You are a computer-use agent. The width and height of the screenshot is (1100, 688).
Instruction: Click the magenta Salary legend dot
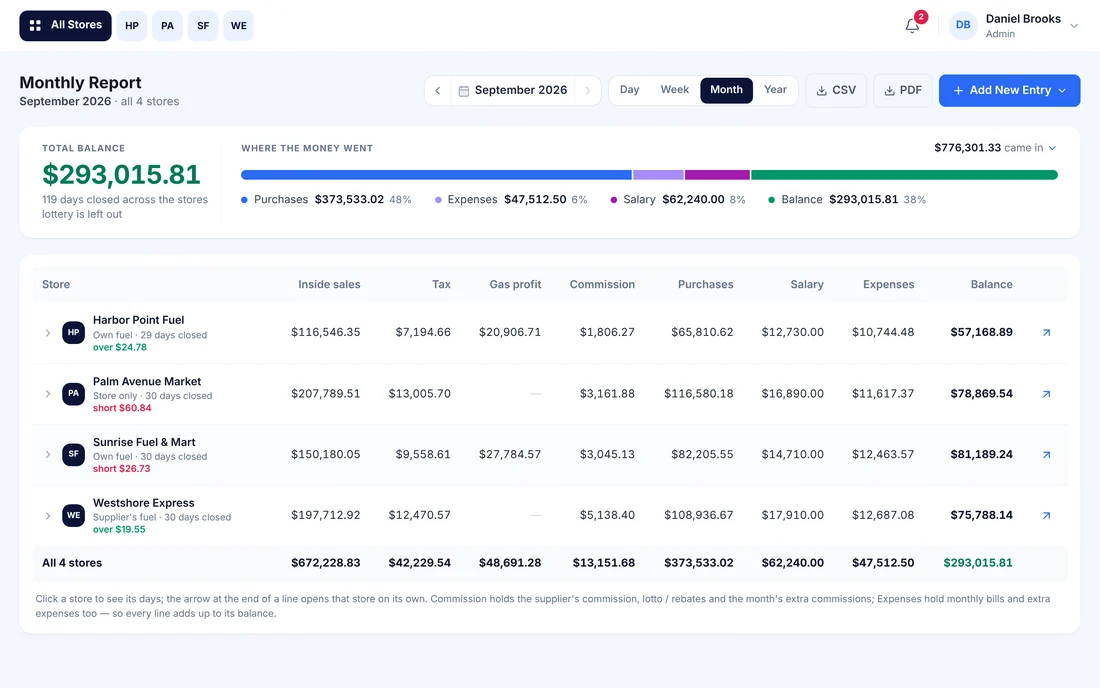pos(614,200)
